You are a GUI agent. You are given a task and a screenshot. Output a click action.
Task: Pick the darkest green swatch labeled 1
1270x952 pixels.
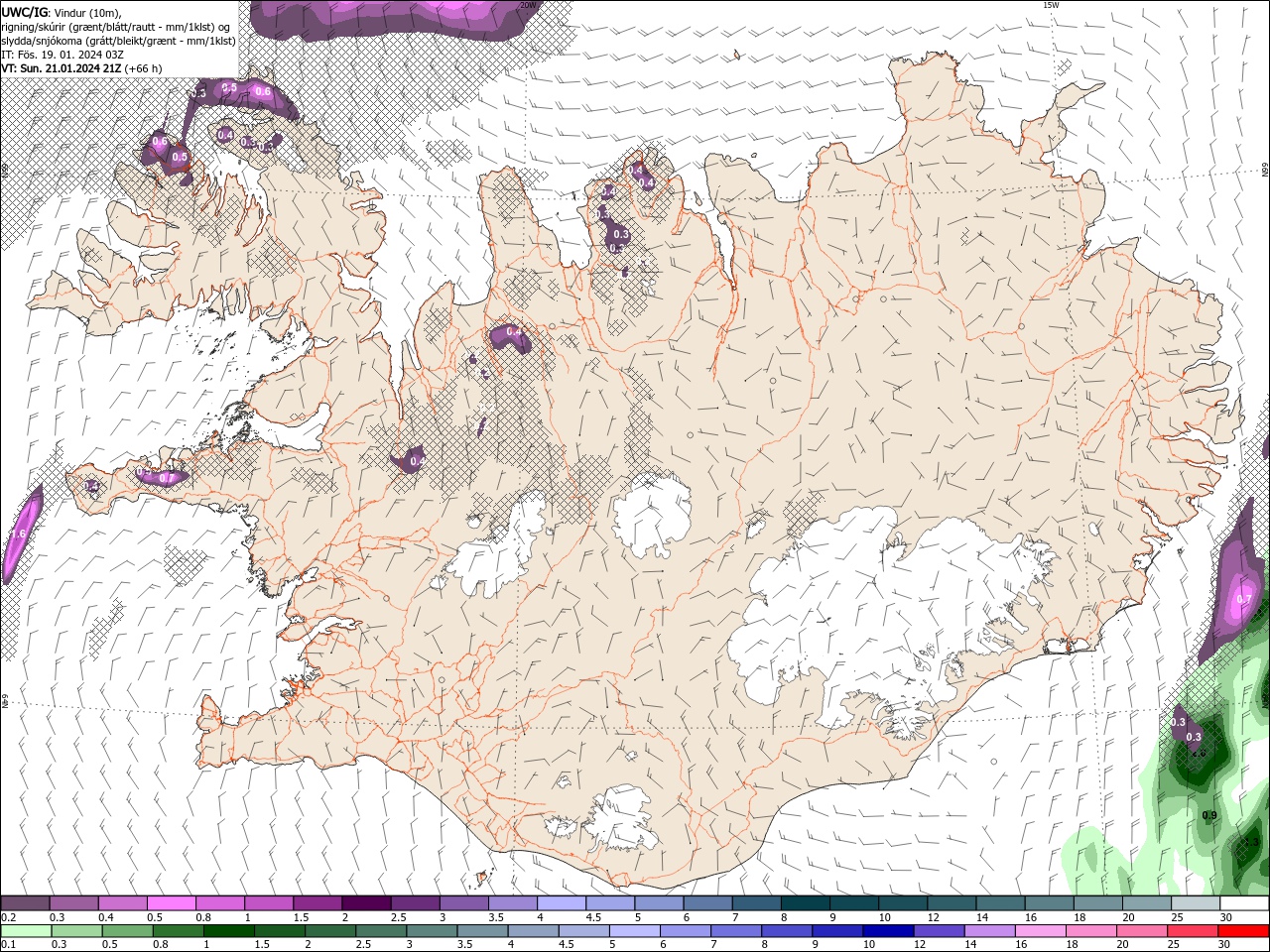point(228,931)
